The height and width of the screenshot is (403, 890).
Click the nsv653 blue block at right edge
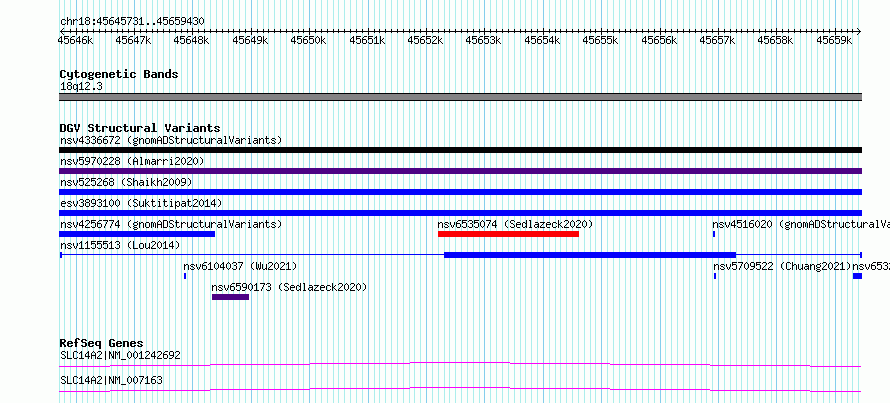857,276
